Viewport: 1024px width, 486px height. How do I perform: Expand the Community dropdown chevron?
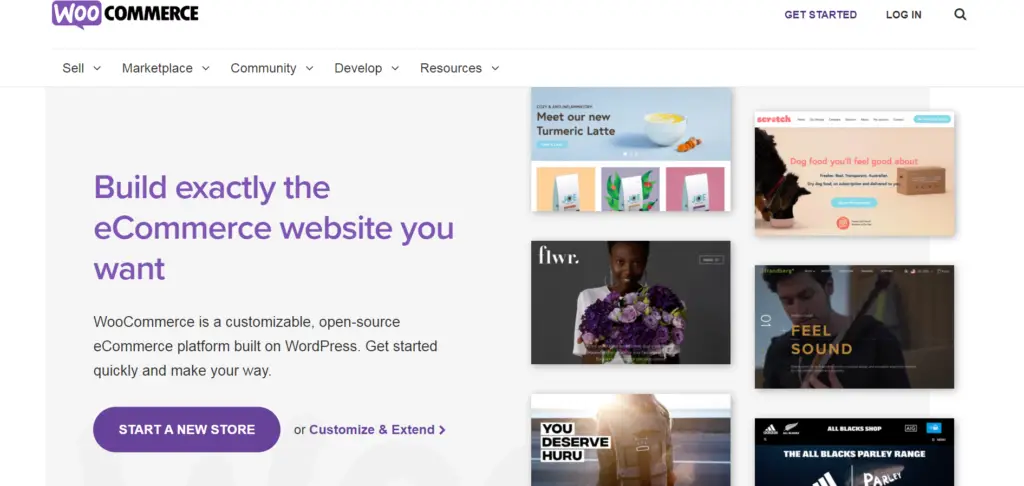coord(309,69)
